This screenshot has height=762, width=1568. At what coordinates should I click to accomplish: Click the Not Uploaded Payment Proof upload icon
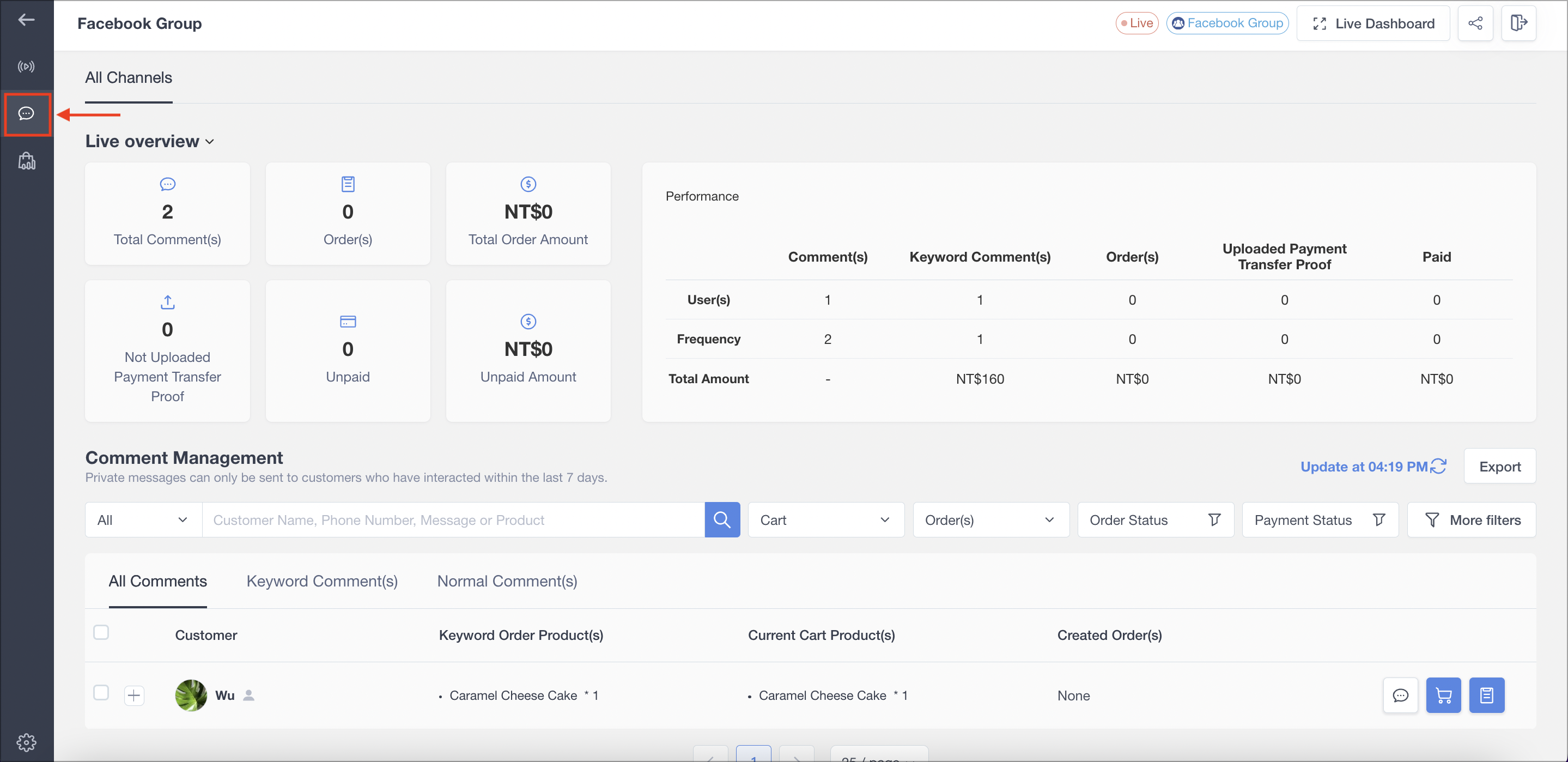coord(167,302)
